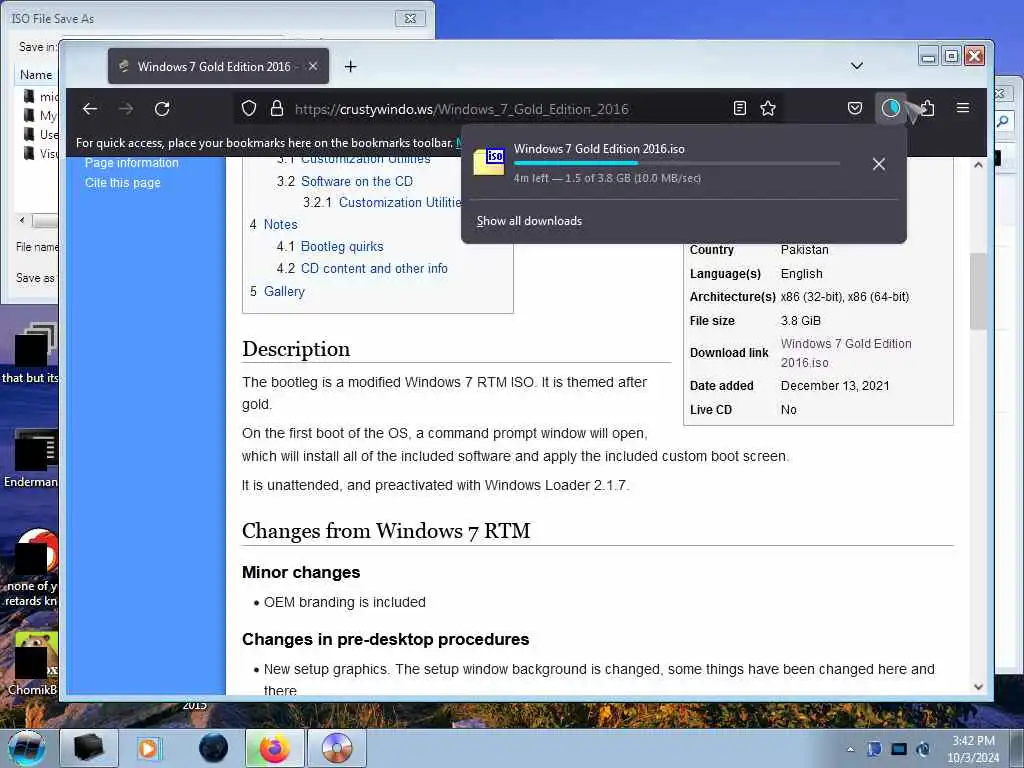Screen dimensions: 1024x768
Task: Open the list all tabs chevron
Action: pos(857,66)
